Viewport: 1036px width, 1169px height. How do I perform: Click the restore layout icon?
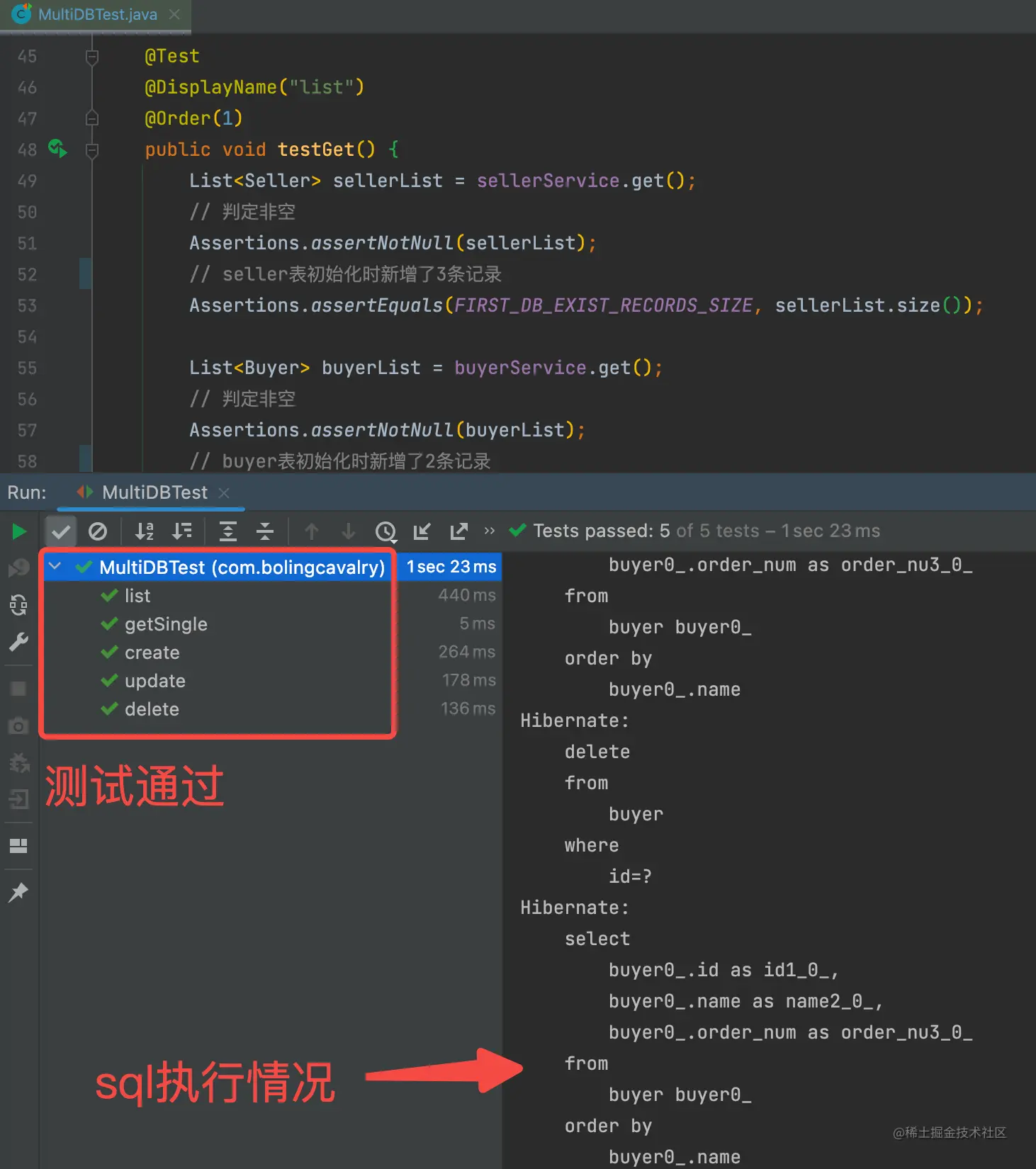point(19,846)
